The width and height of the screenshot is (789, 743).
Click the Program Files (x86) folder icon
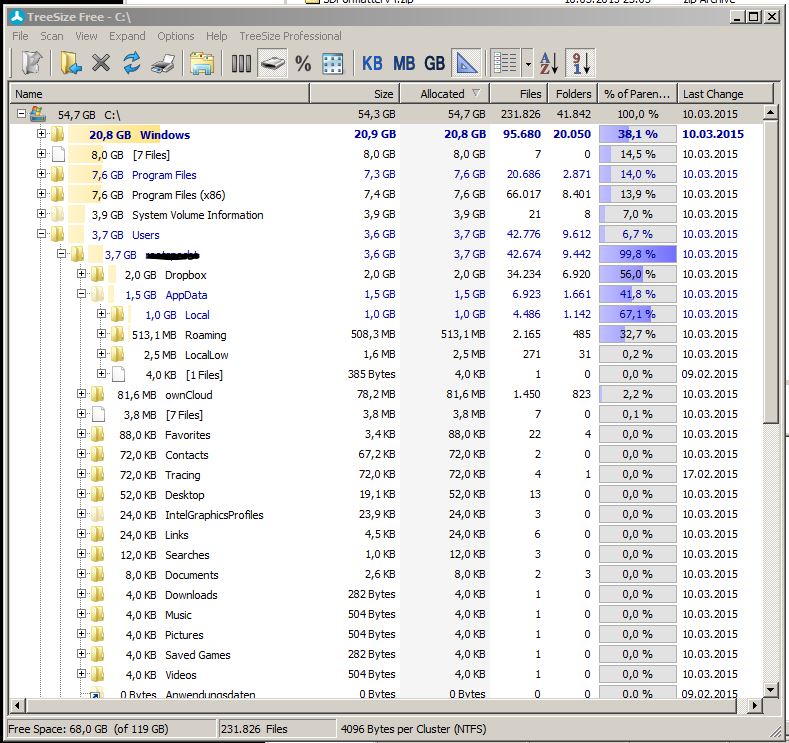(x=57, y=195)
